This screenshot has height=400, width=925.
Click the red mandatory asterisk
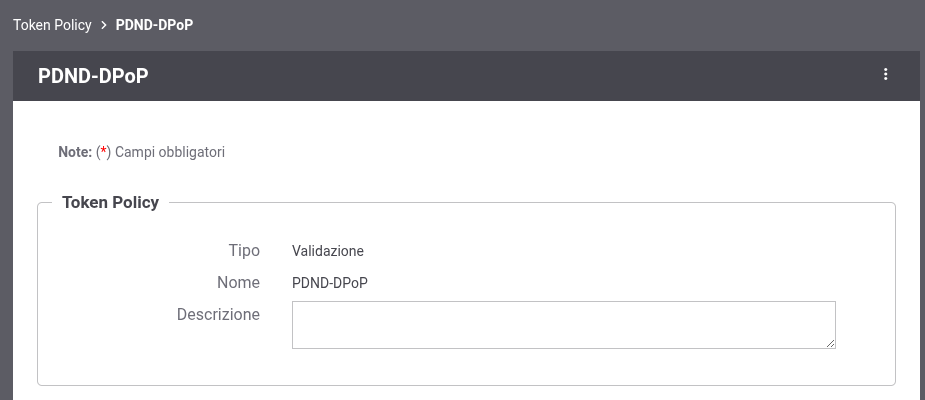pyautogui.click(x=103, y=152)
